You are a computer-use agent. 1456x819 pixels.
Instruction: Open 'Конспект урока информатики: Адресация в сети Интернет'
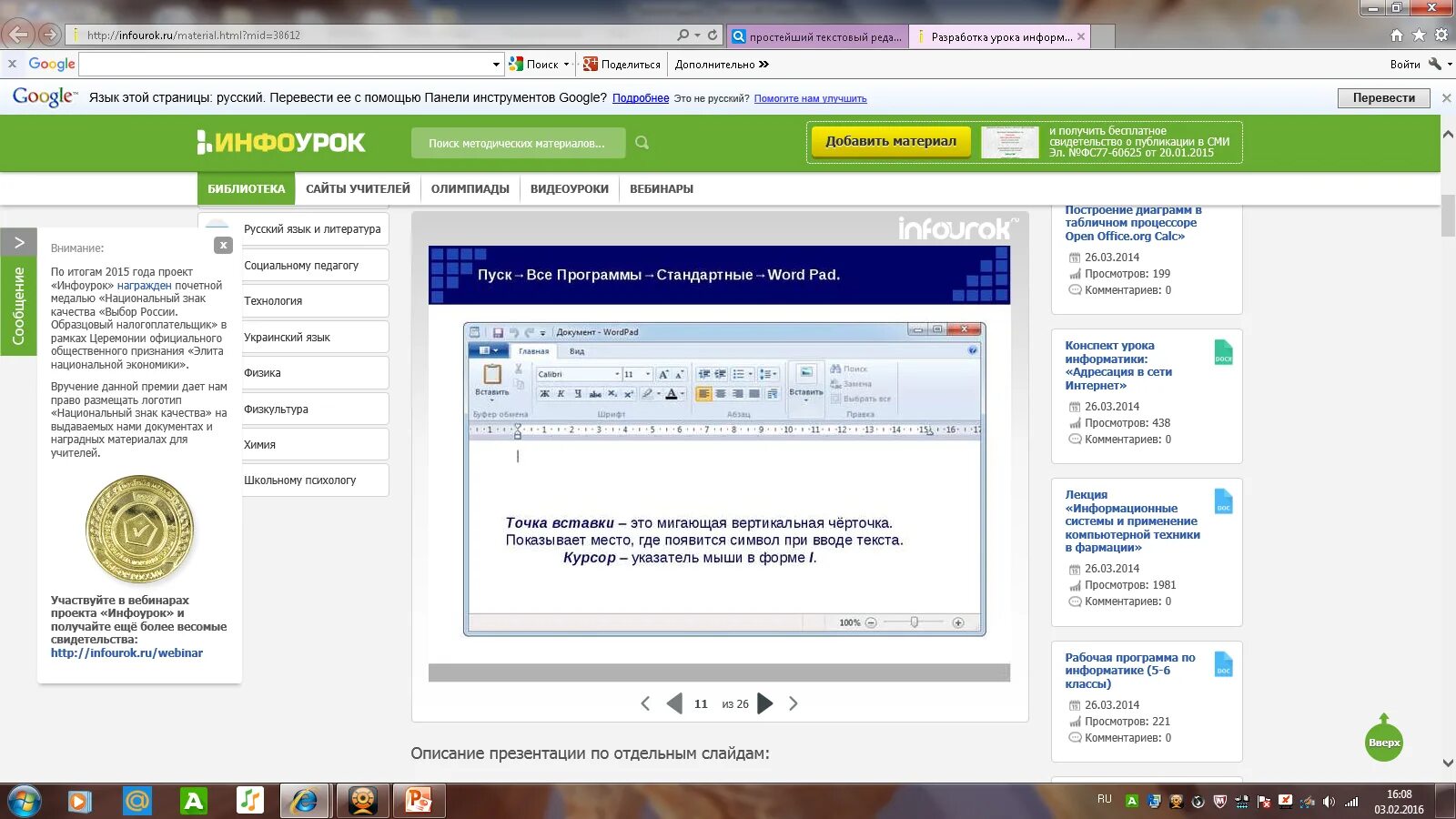[1118, 366]
